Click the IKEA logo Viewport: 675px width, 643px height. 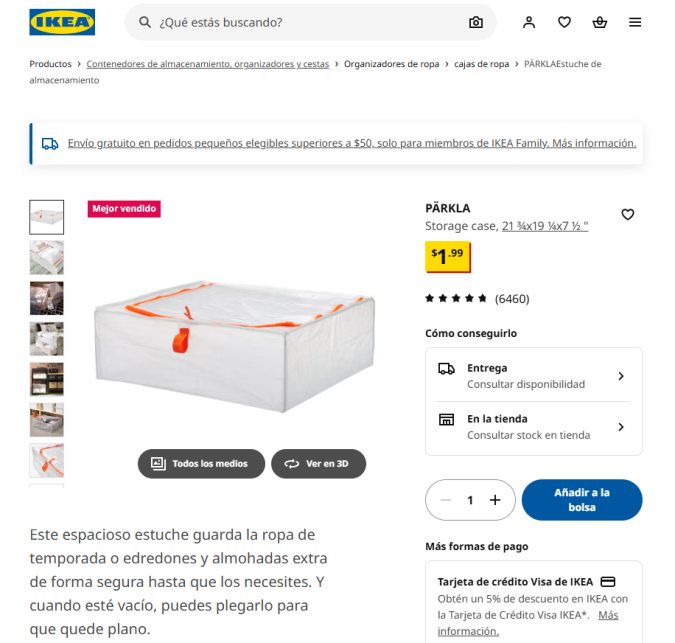(62, 22)
